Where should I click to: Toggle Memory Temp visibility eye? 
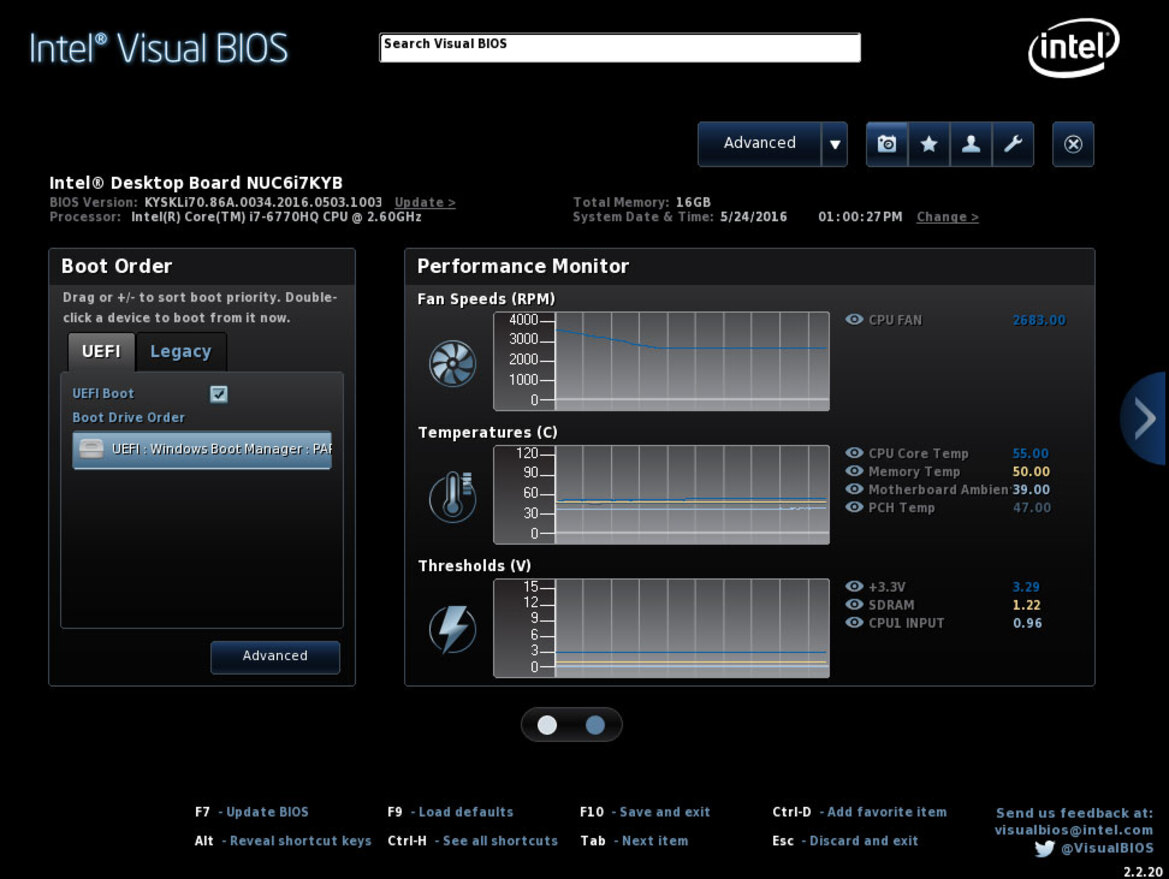click(854, 470)
